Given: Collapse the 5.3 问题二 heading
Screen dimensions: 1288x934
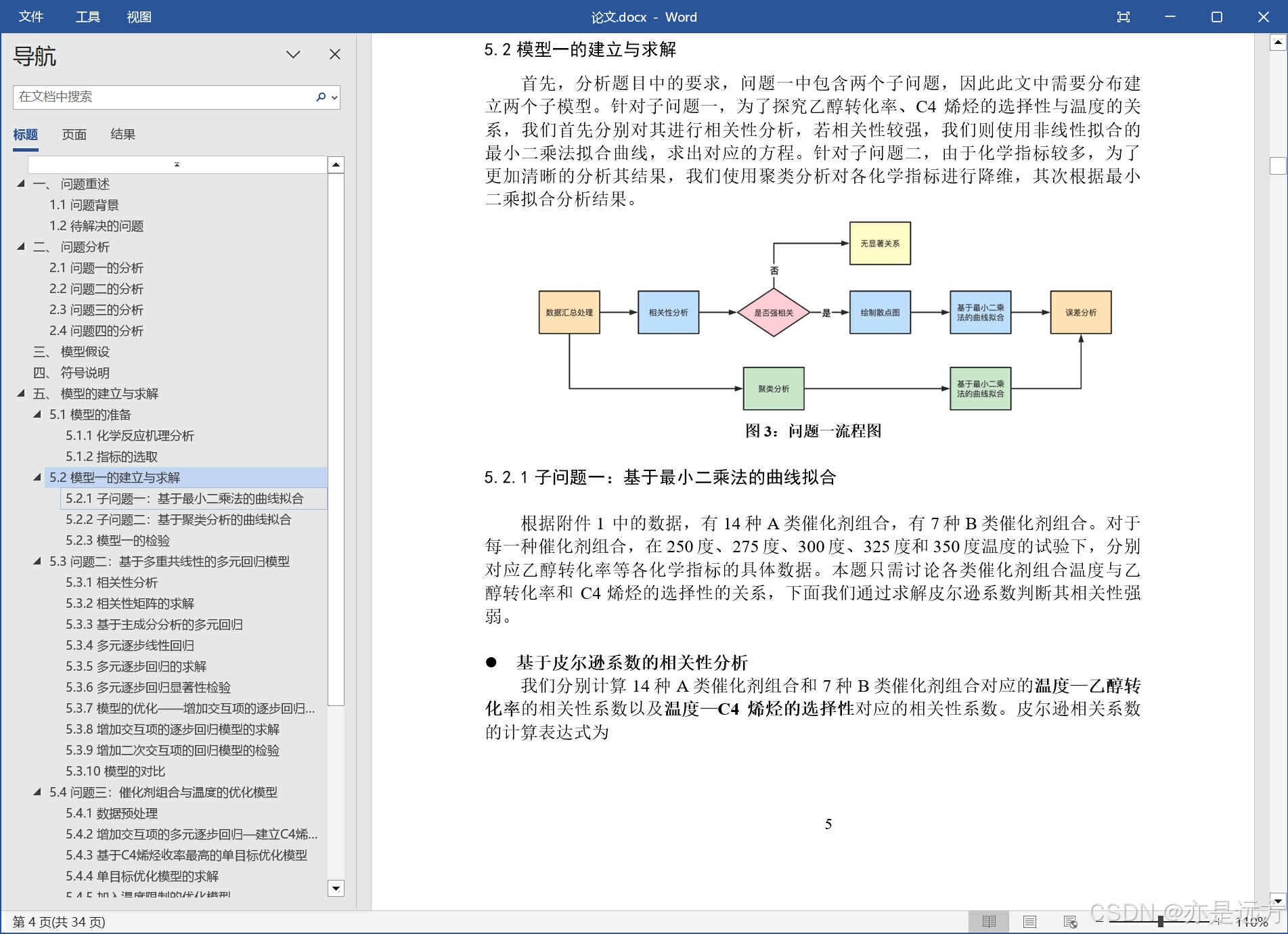Looking at the screenshot, I should 37,561.
